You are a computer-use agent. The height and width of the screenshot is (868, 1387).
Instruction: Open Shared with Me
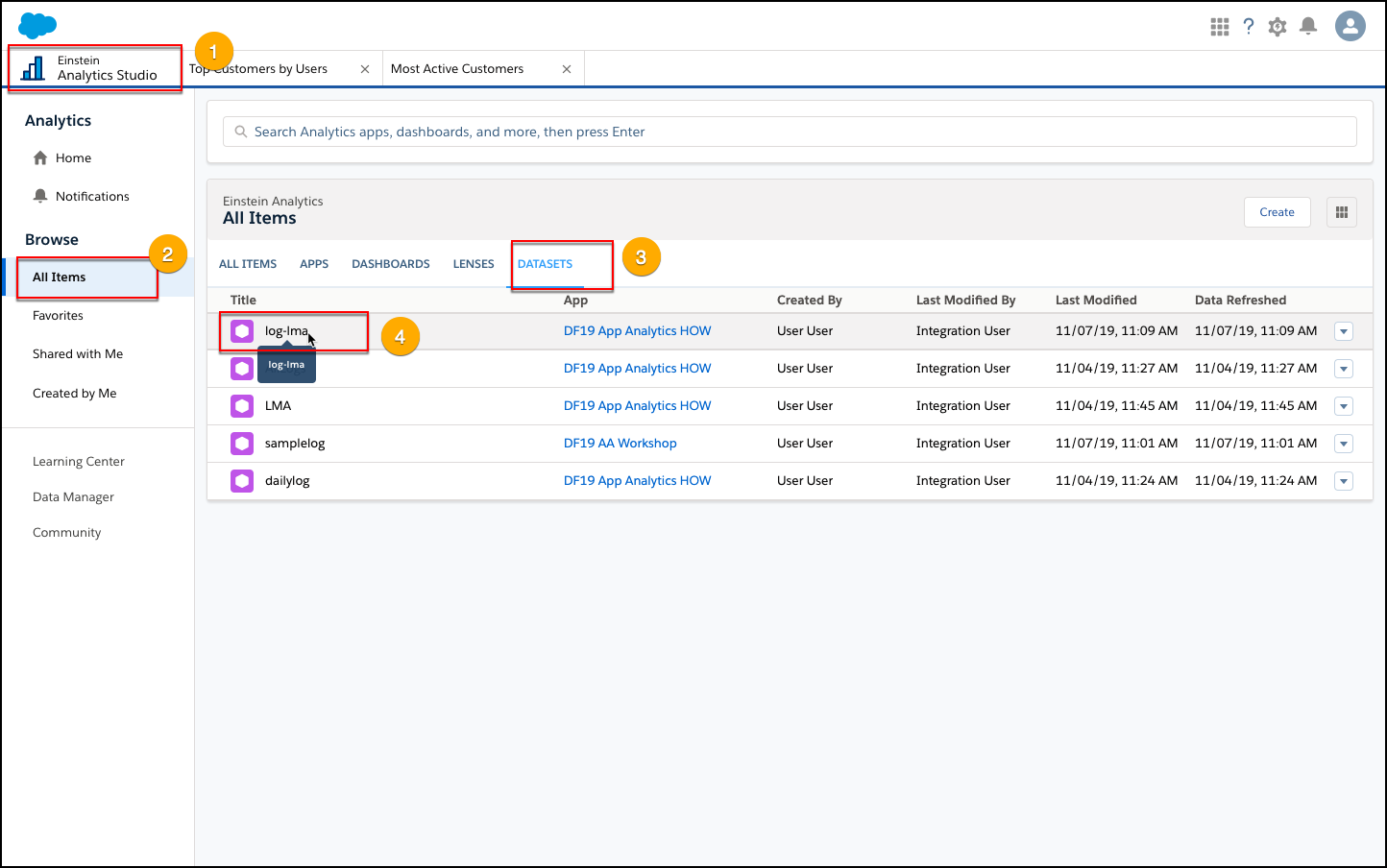(x=78, y=354)
